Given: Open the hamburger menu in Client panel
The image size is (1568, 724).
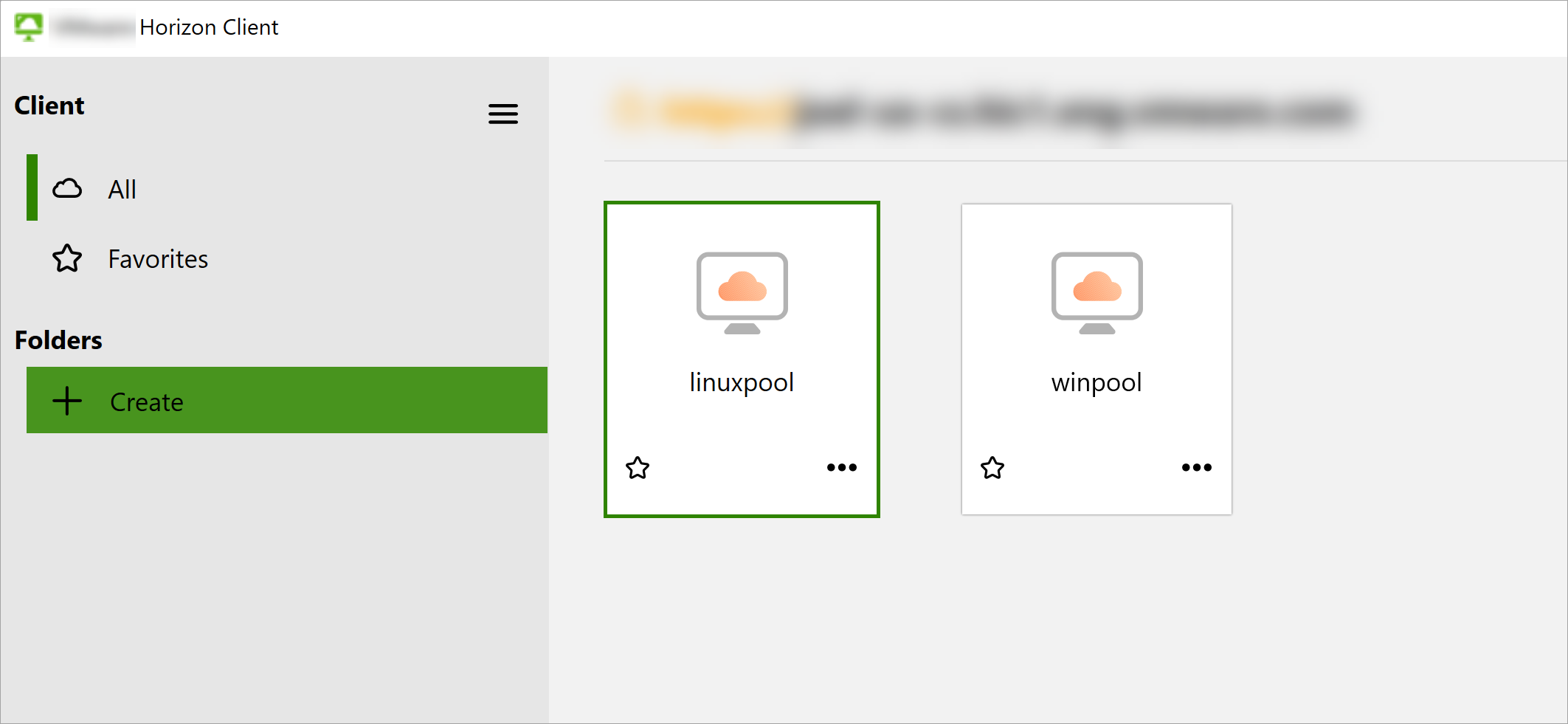Looking at the screenshot, I should pyautogui.click(x=503, y=114).
